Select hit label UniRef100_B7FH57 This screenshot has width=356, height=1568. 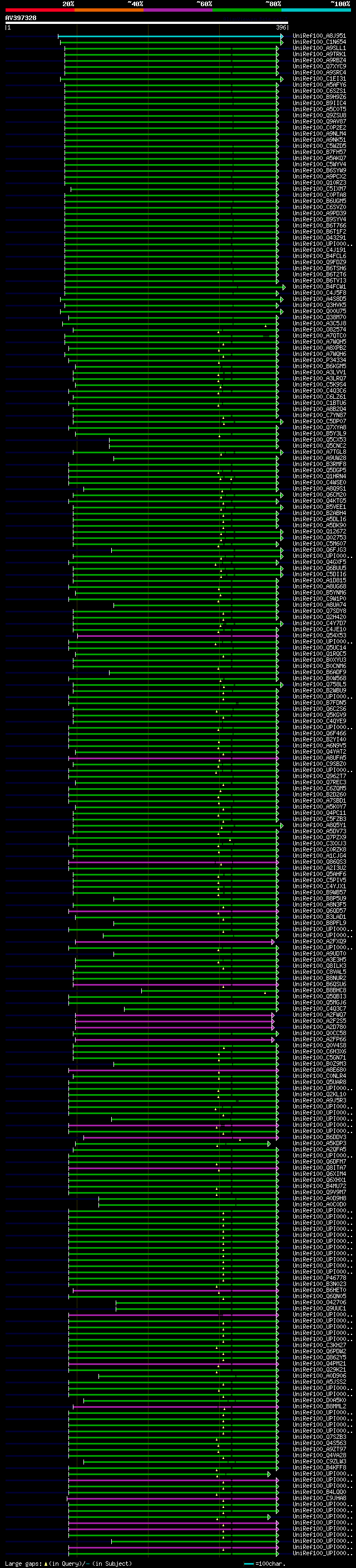tap(319, 152)
